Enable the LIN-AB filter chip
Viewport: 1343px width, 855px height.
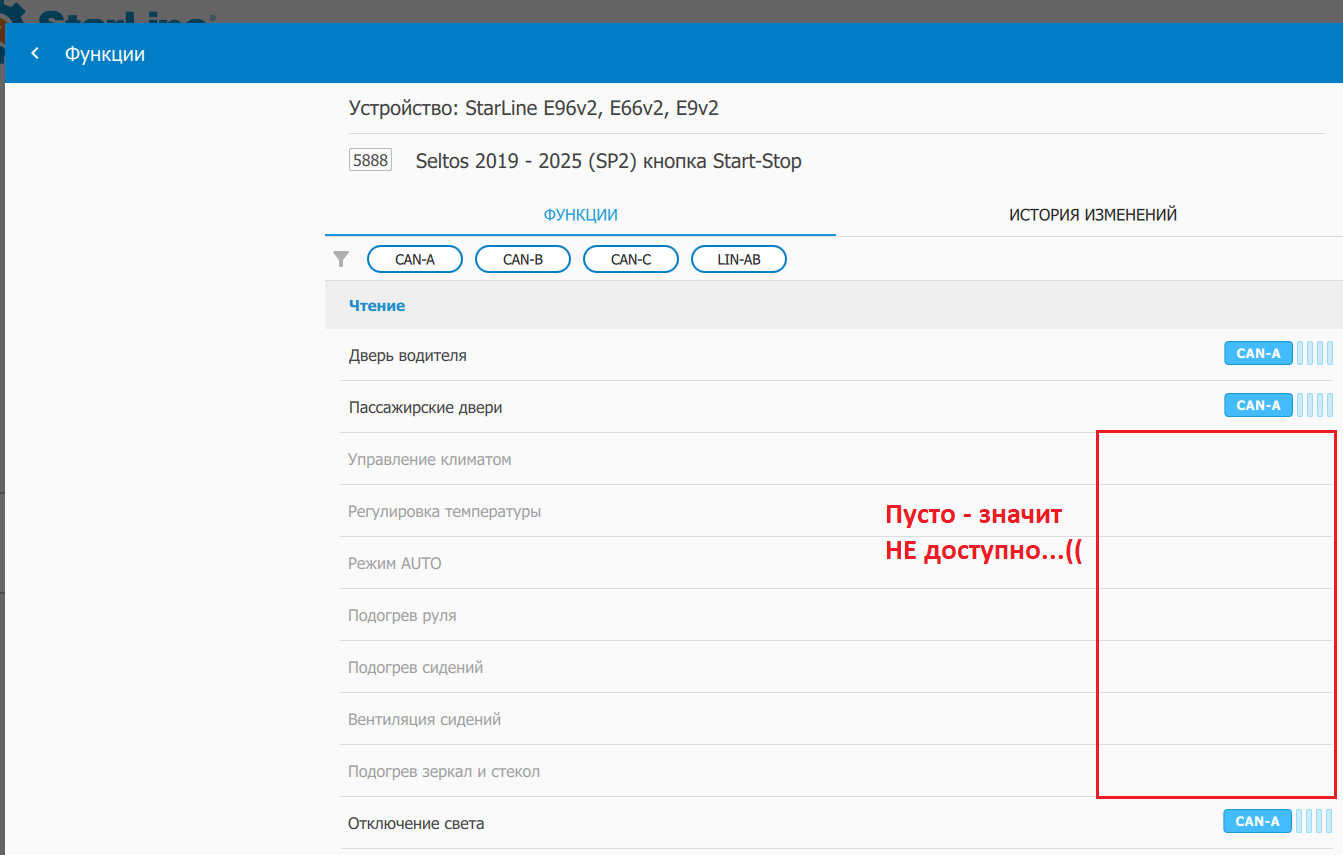738,259
